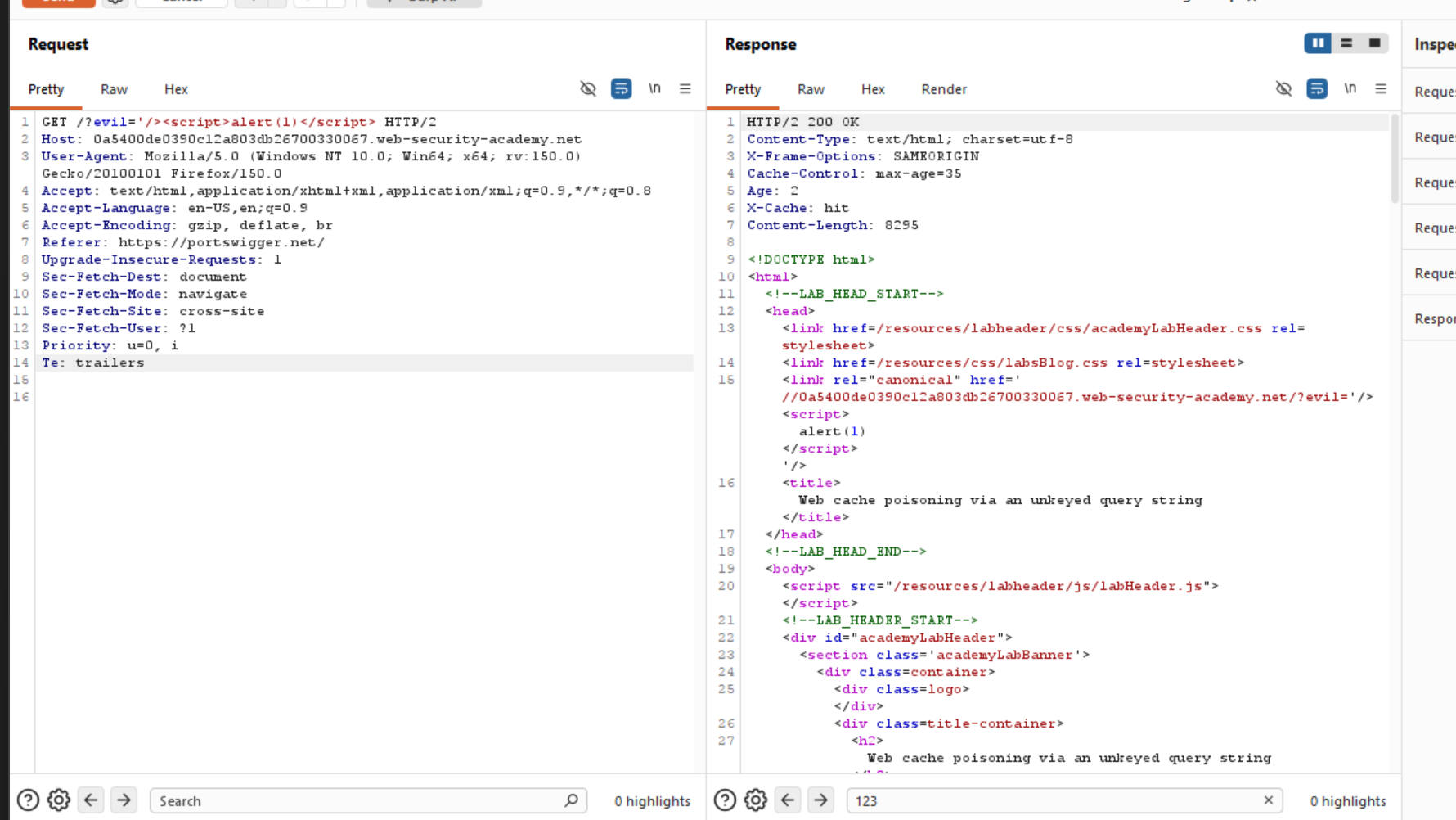Click the <!DOCTYPE html> line in Response
This screenshot has height=820, width=1456.
pyautogui.click(x=811, y=259)
